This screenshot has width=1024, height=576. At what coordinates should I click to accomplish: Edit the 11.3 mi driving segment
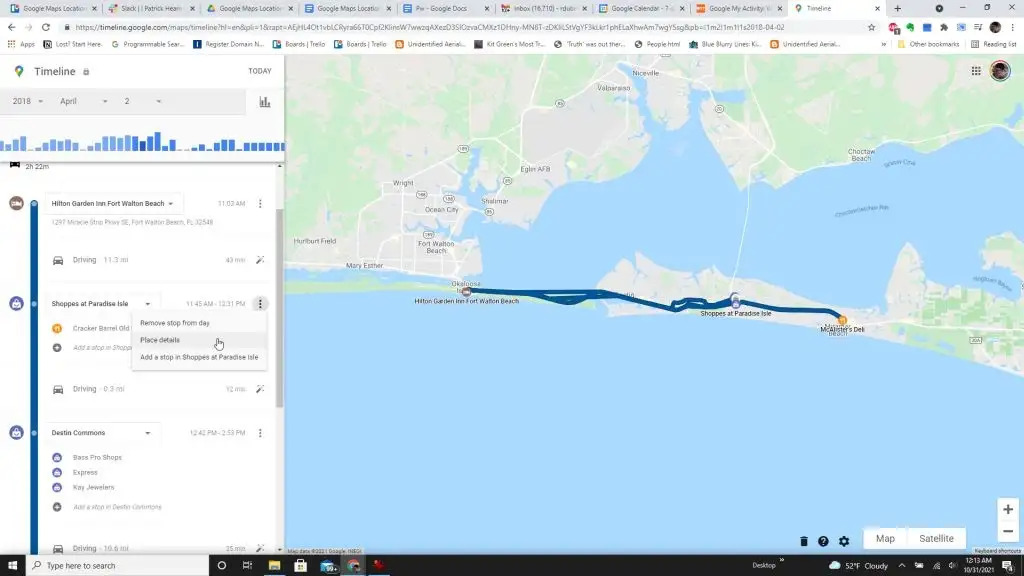point(260,260)
